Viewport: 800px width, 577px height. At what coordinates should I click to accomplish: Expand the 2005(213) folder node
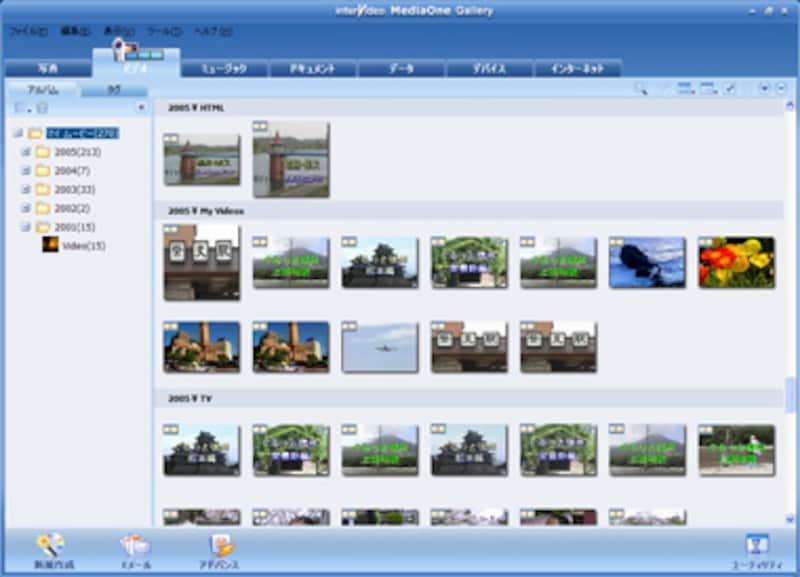point(26,152)
